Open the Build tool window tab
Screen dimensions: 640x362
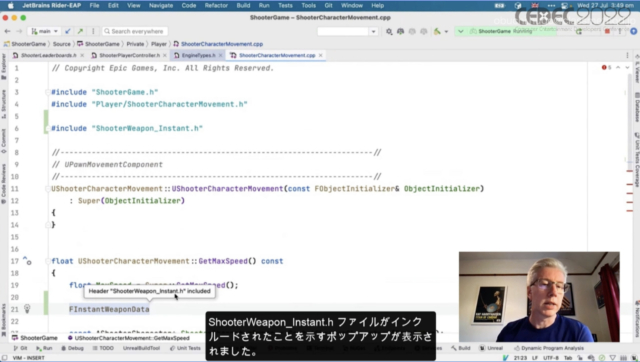point(460,348)
